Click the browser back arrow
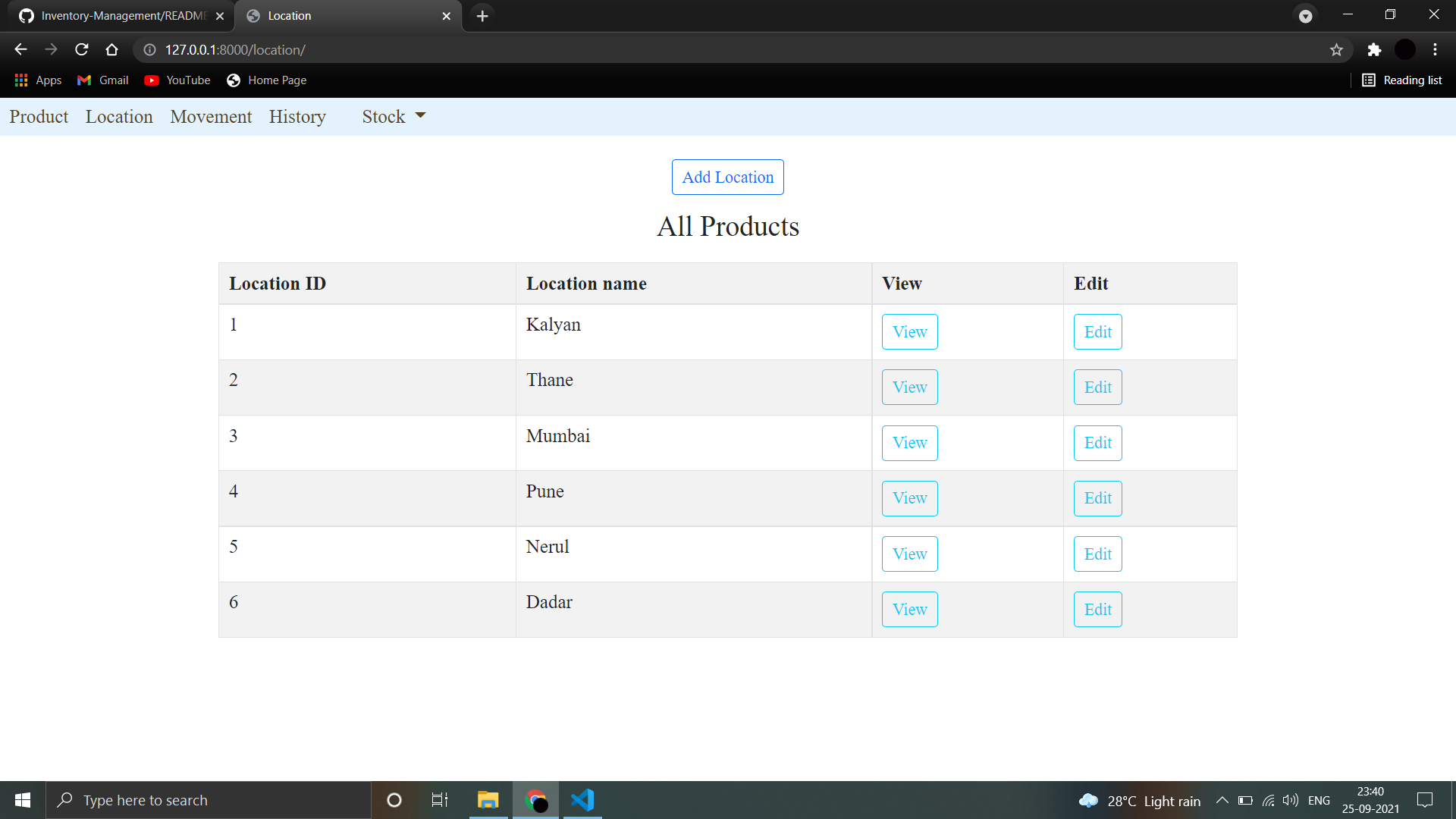This screenshot has width=1456, height=819. pos(20,49)
